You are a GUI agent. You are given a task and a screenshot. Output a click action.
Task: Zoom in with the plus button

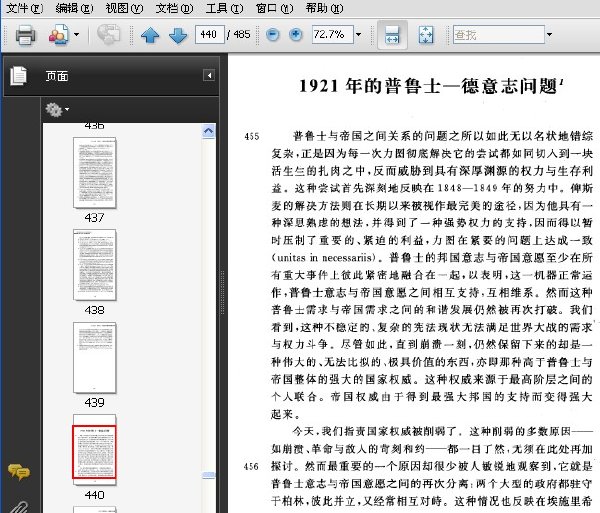click(295, 35)
